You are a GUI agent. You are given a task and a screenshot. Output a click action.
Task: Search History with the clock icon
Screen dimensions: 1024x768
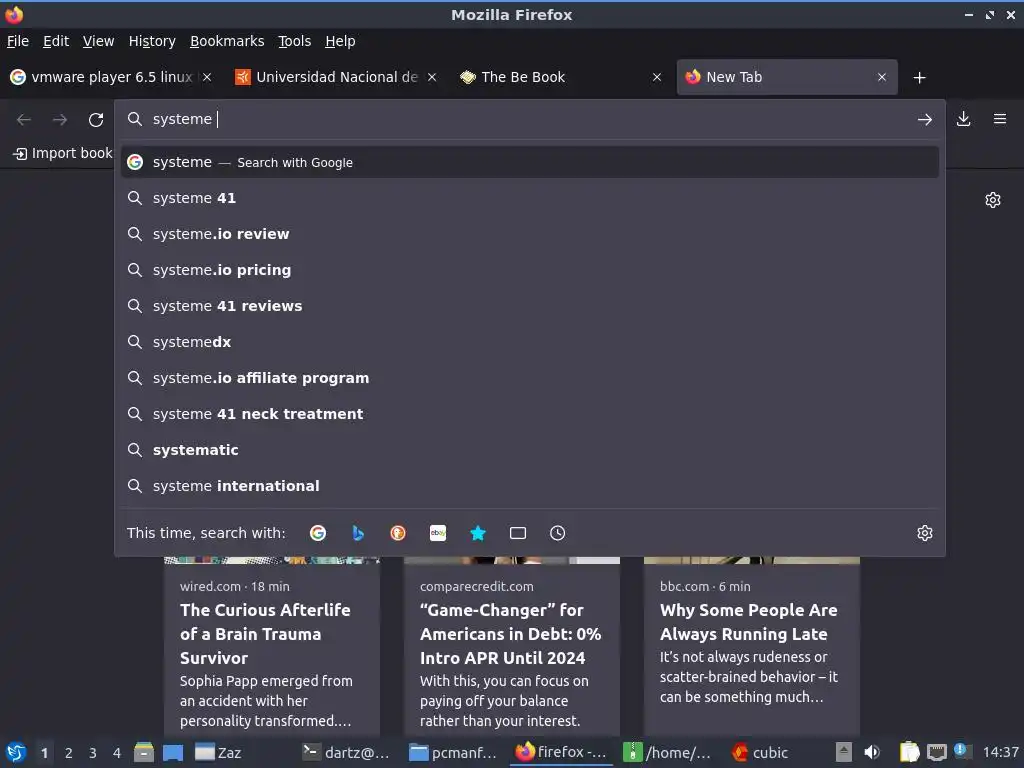(x=558, y=533)
